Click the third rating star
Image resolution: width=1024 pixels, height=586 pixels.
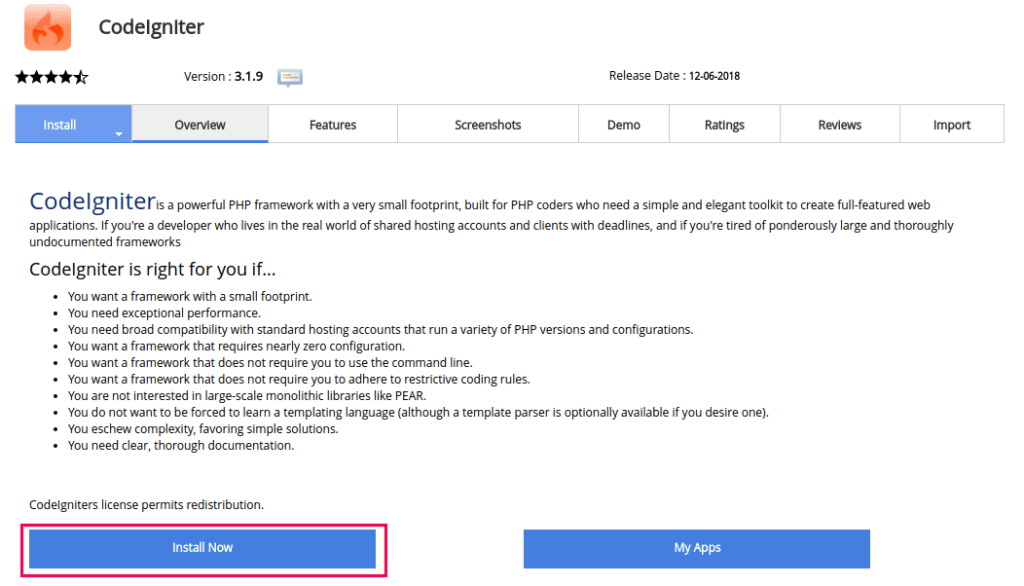tap(52, 77)
